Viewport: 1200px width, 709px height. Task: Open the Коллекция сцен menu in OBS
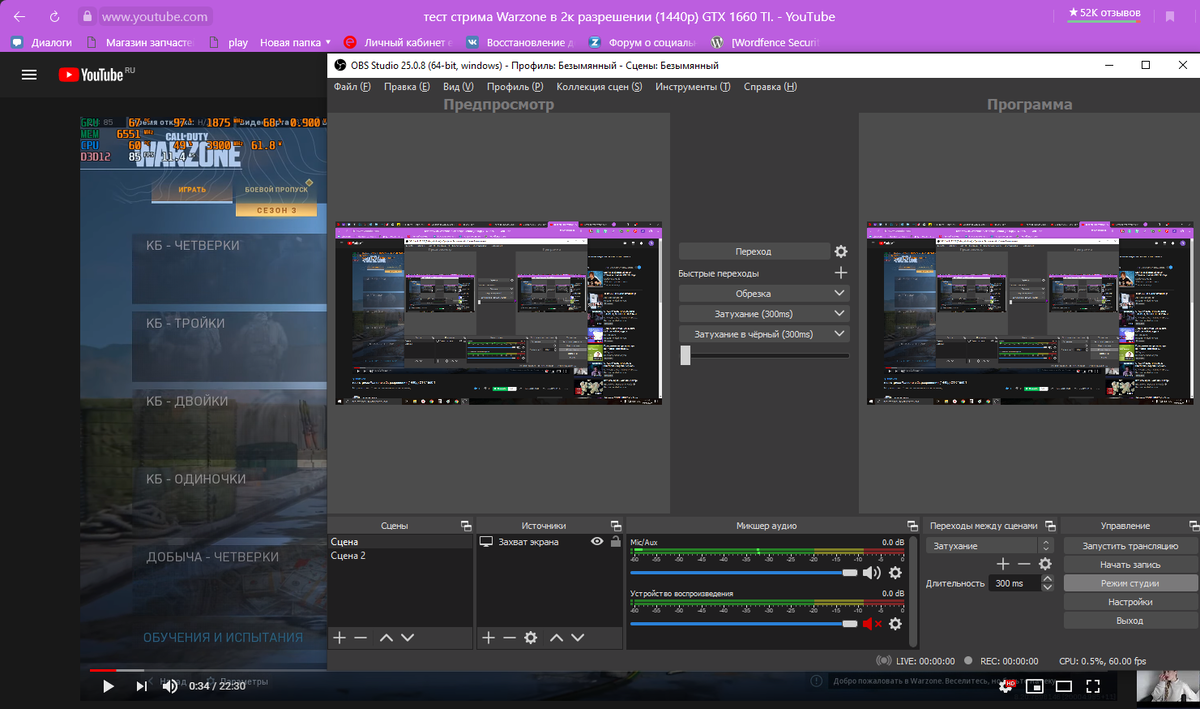pyautogui.click(x=600, y=87)
